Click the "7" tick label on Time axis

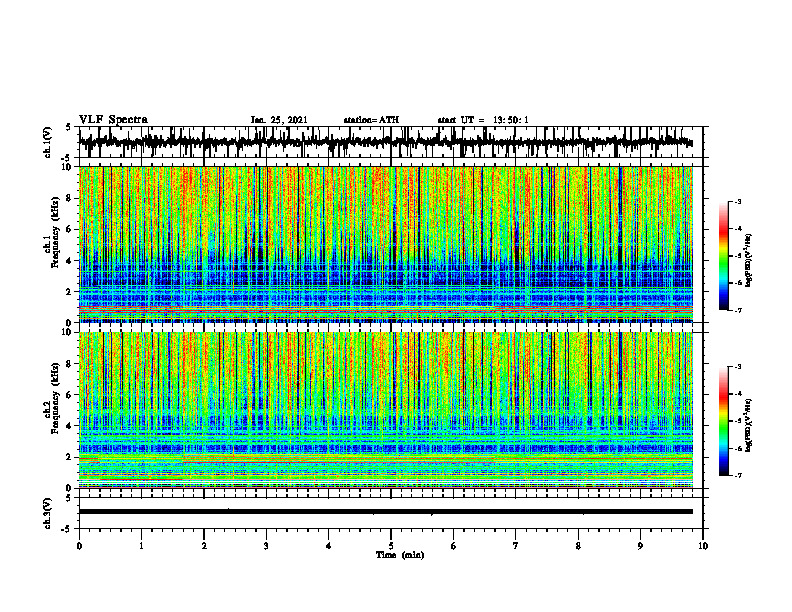tap(516, 546)
